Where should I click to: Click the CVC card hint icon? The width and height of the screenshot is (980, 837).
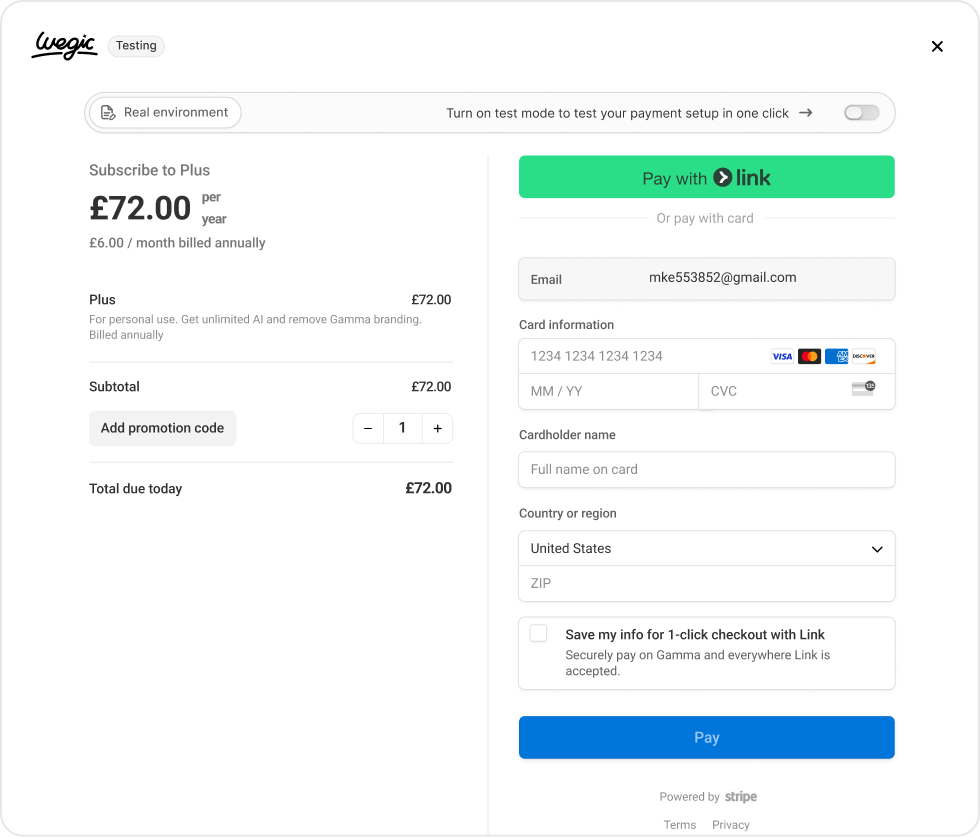(x=863, y=389)
